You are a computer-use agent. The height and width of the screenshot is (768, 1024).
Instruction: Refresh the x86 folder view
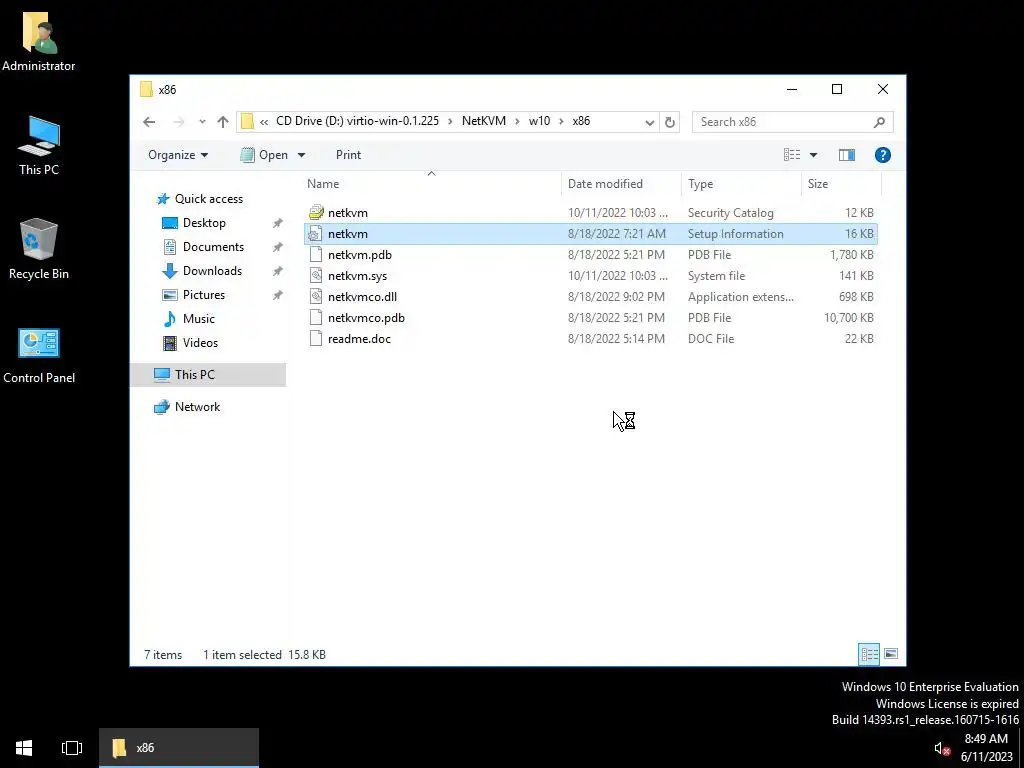(x=669, y=122)
